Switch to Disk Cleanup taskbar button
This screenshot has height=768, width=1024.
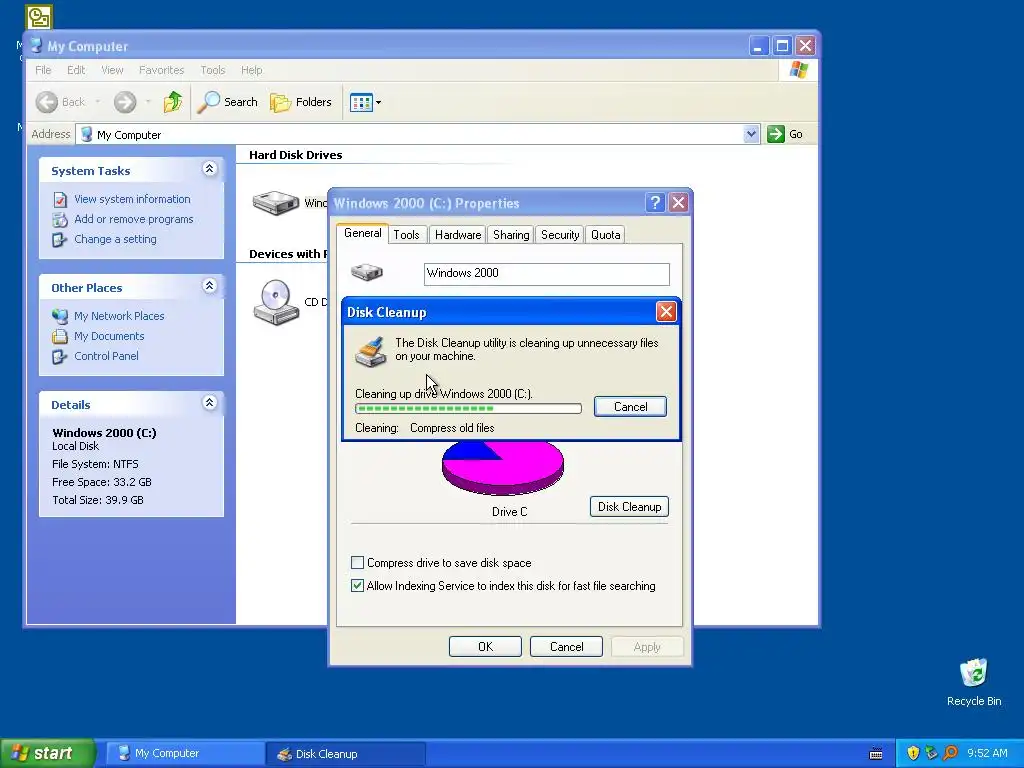[x=345, y=754]
